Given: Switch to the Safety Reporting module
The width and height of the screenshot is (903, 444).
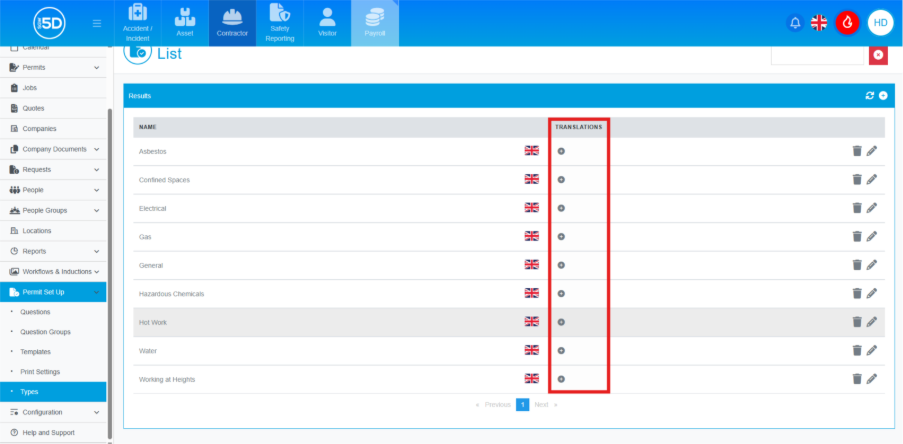Looking at the screenshot, I should click(x=280, y=23).
